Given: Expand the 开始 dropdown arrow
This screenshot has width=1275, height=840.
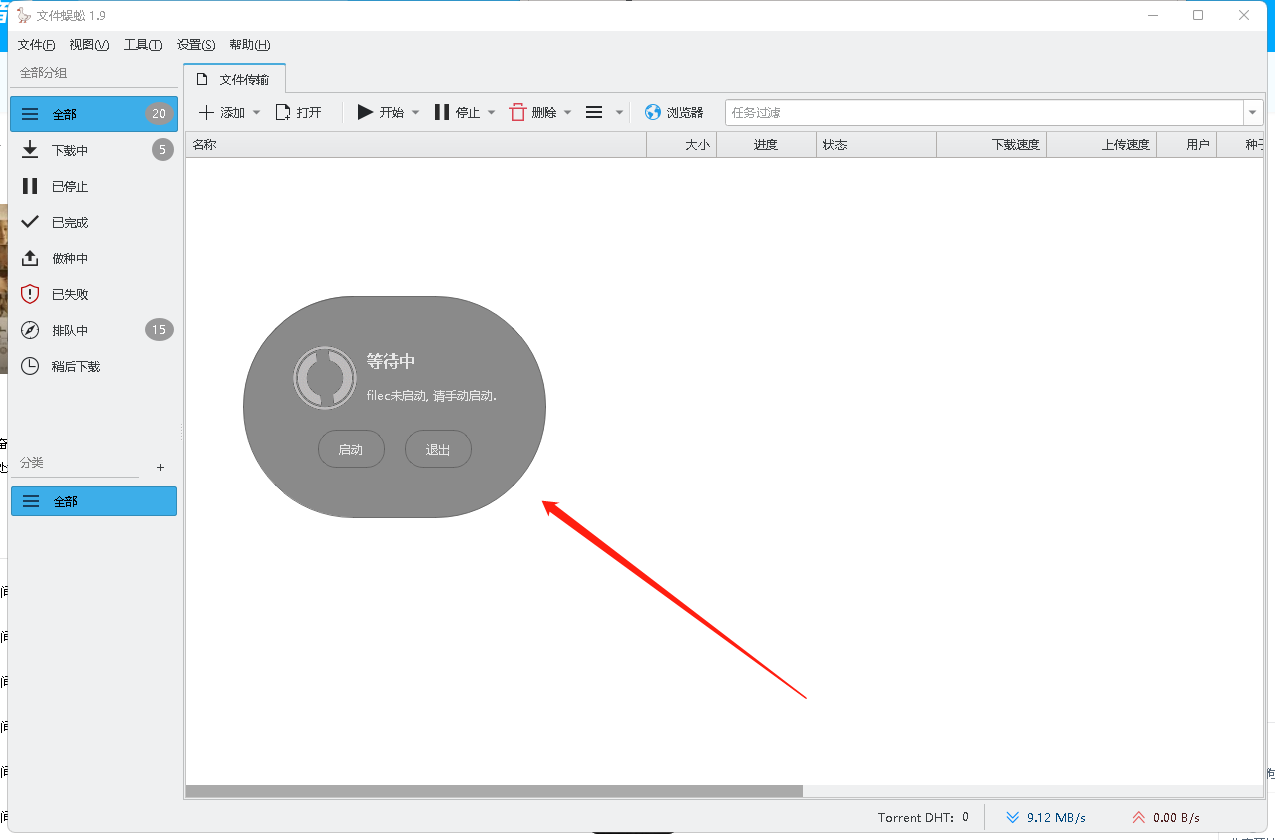Looking at the screenshot, I should coord(415,113).
